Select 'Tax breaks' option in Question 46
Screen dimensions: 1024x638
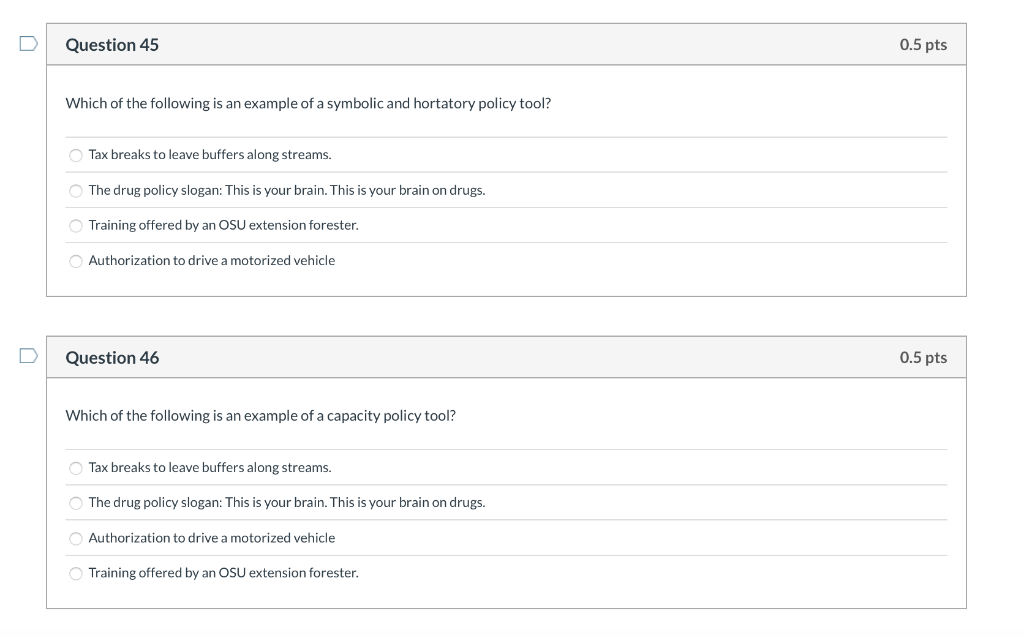[76, 468]
